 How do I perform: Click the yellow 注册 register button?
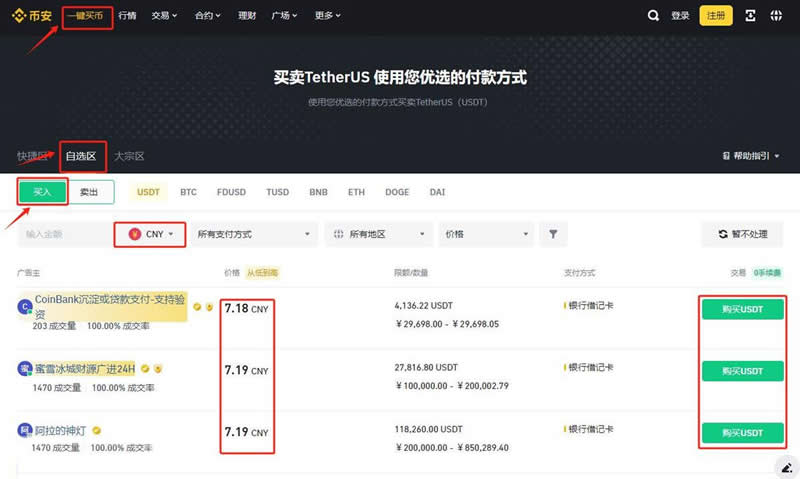tap(716, 16)
